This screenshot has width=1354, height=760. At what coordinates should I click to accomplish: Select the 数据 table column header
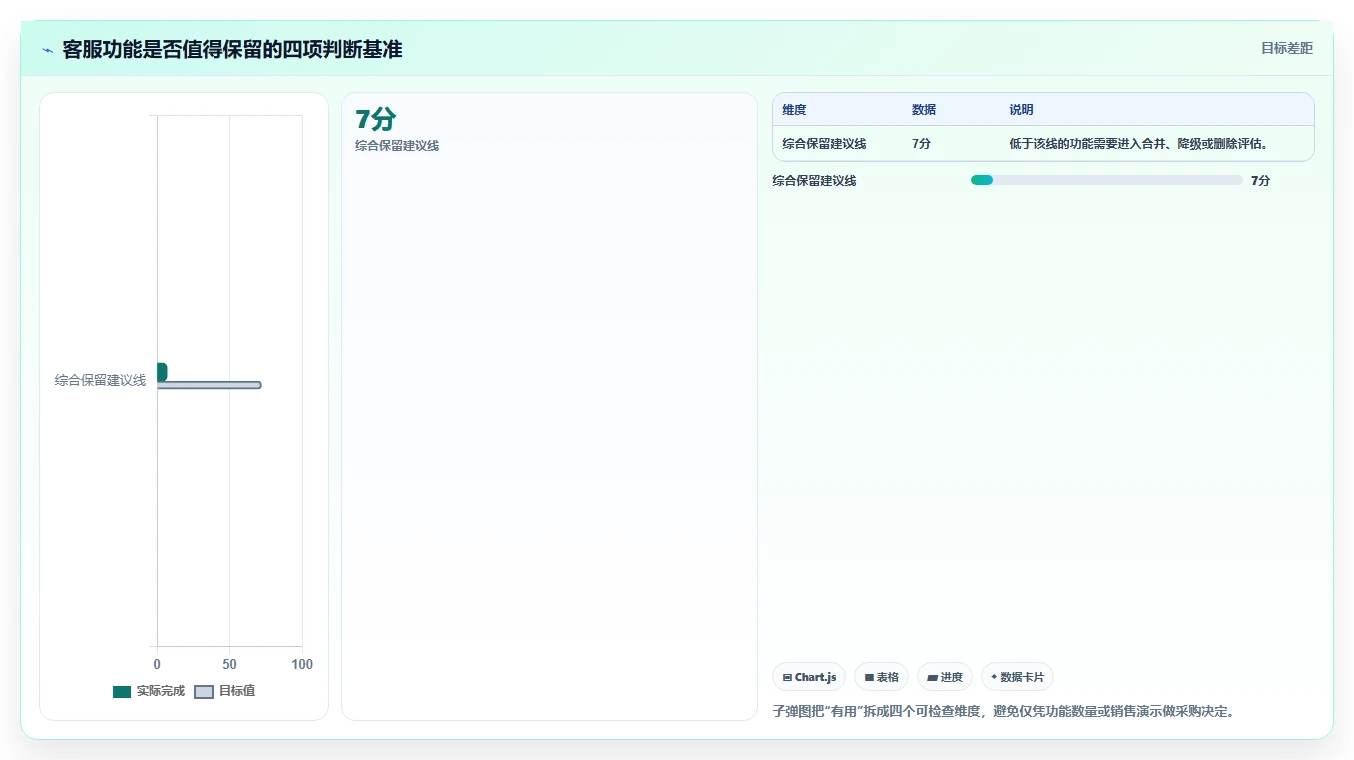pyautogui.click(x=924, y=110)
